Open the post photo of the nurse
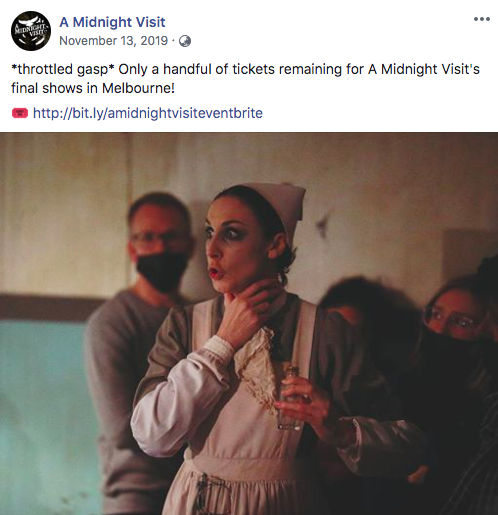The height and width of the screenshot is (515, 498). click(x=249, y=323)
